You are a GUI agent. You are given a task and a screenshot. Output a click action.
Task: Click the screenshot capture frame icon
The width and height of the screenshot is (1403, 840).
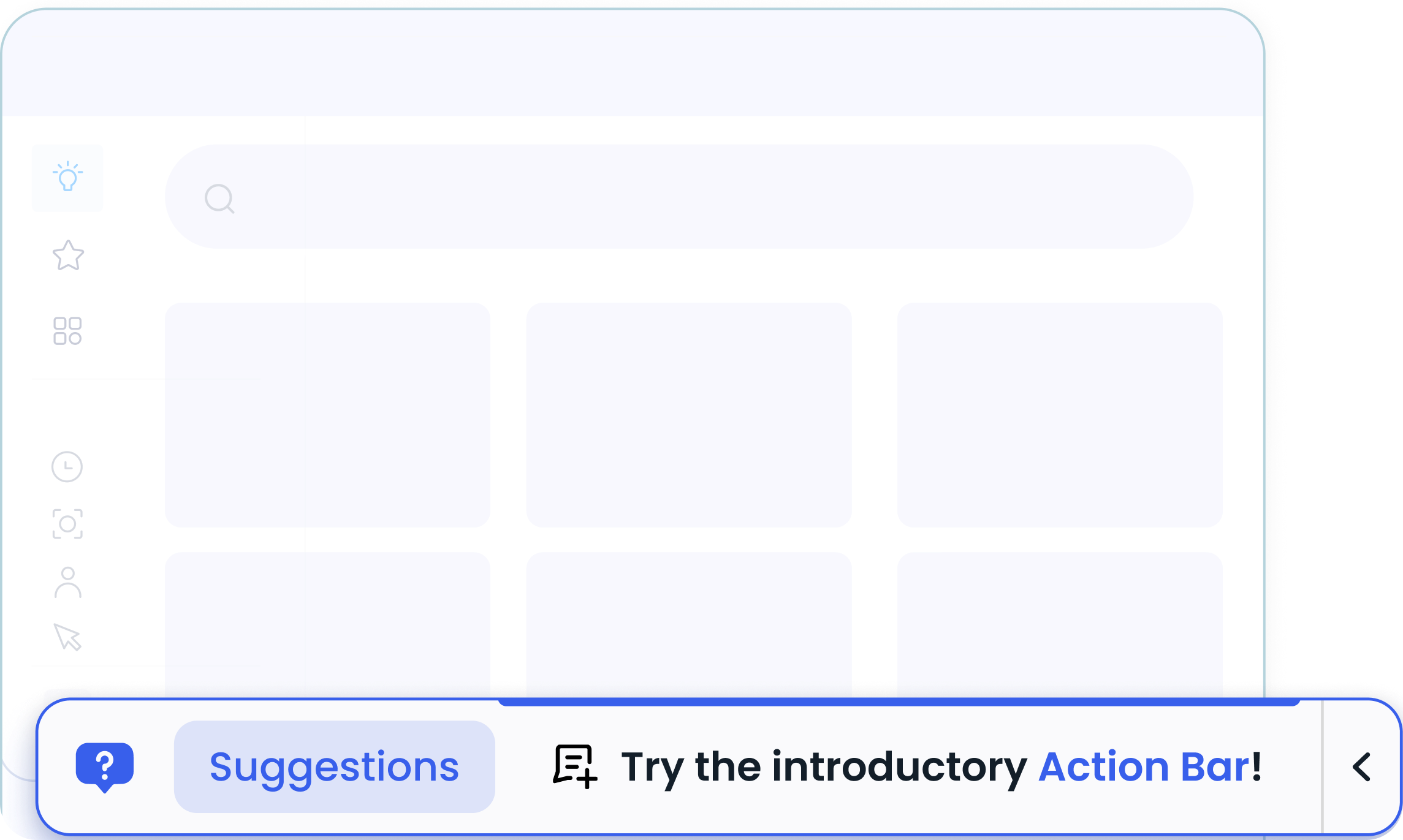67,524
